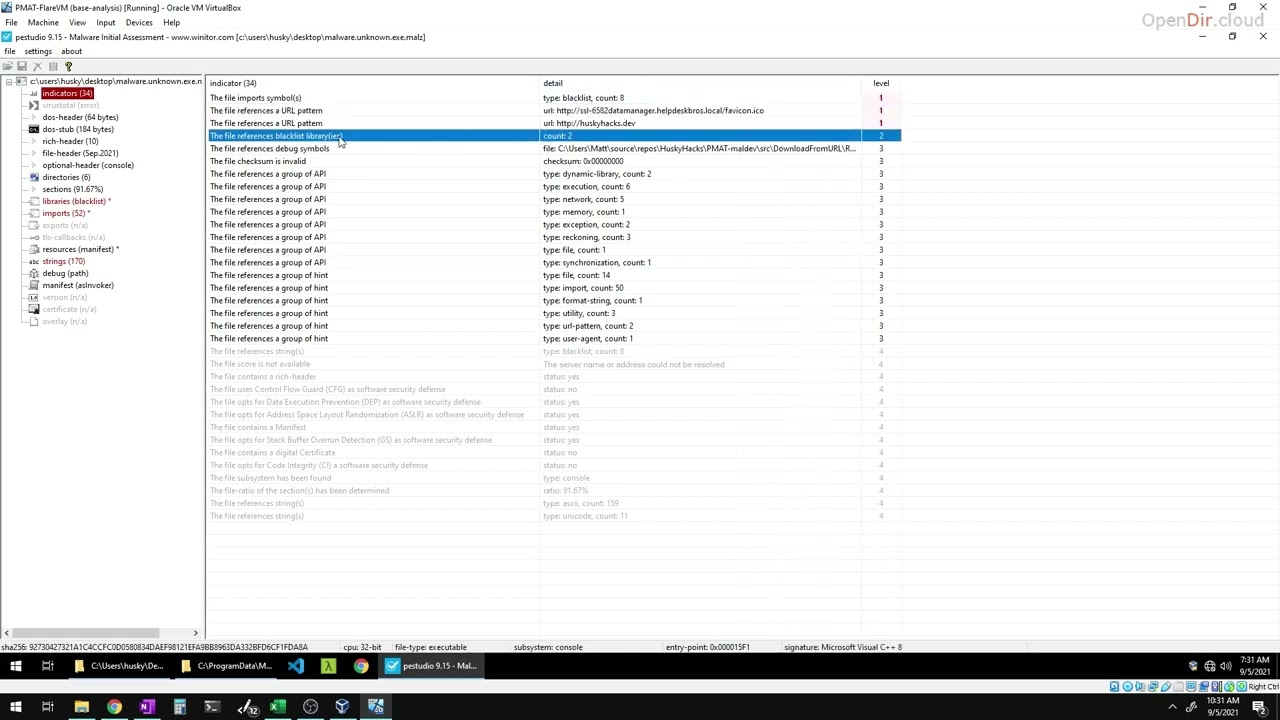Open VirtualBox Help menu

(171, 22)
